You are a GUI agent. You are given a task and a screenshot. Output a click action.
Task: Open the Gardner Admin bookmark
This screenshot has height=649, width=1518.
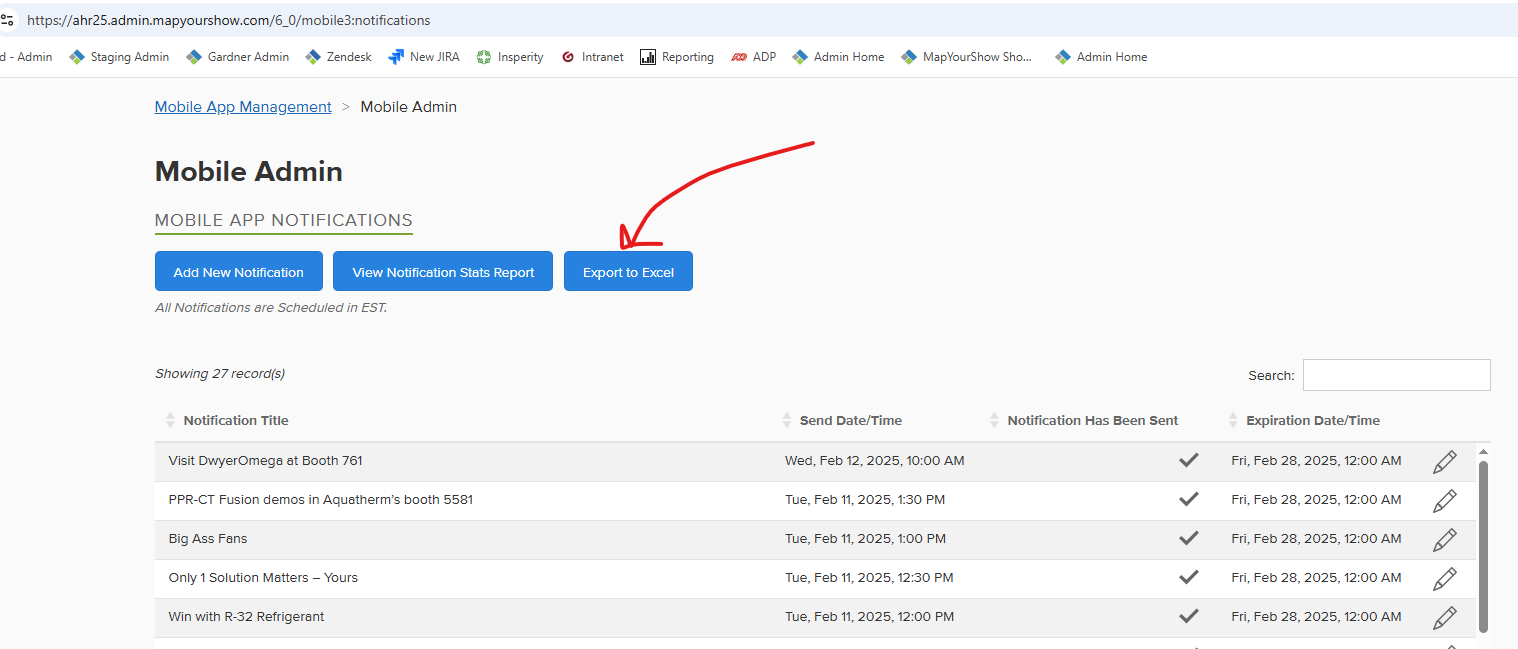coord(237,57)
